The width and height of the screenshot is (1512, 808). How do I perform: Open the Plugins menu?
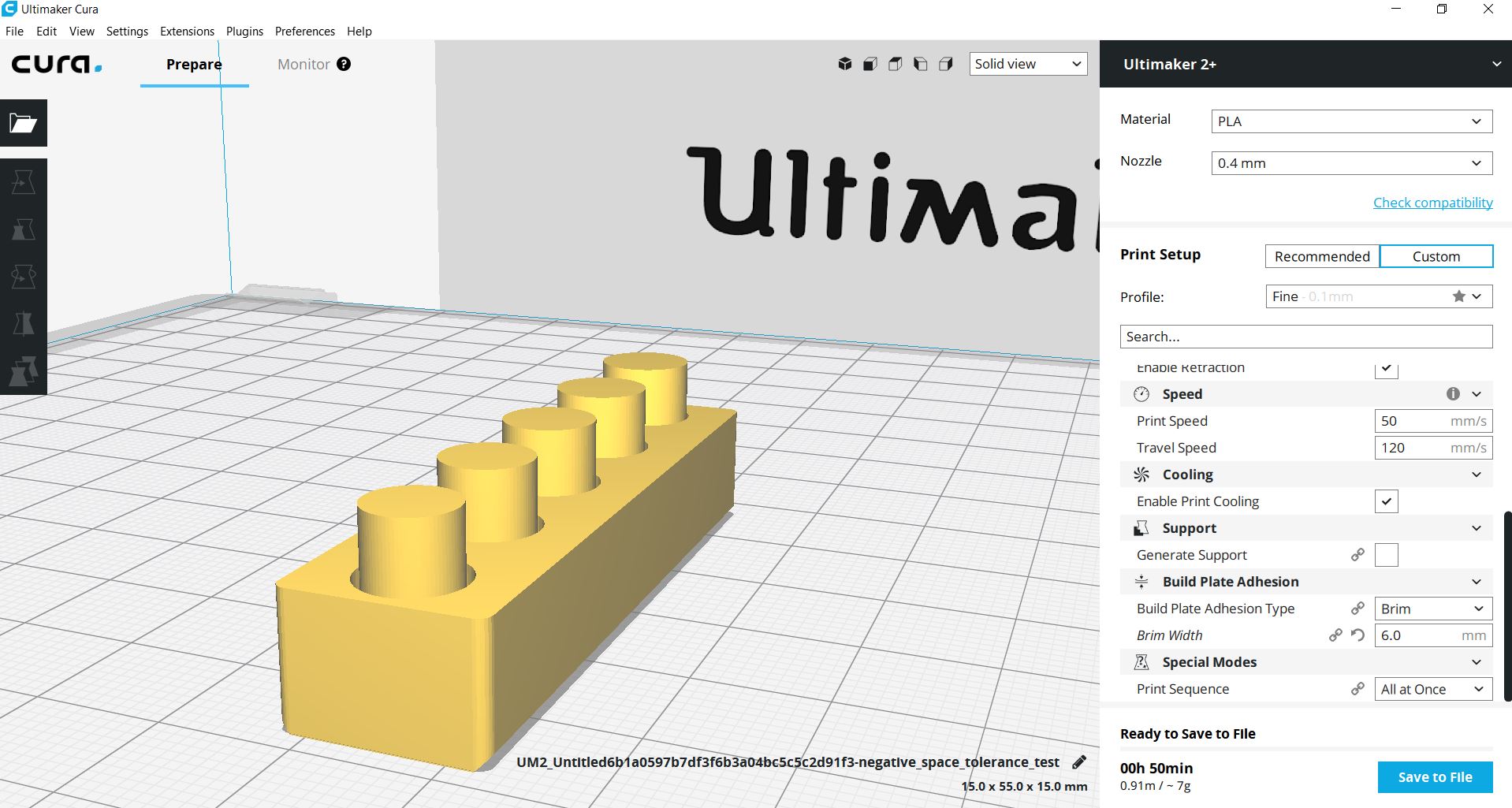coord(244,32)
